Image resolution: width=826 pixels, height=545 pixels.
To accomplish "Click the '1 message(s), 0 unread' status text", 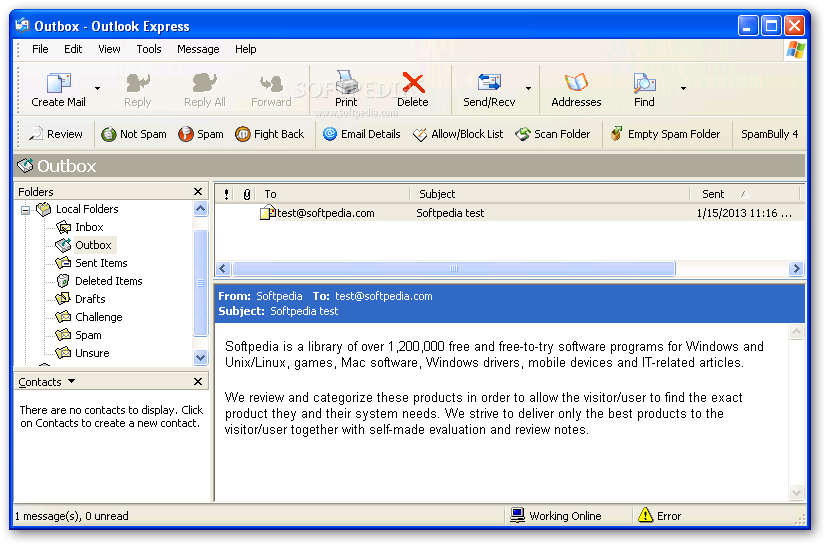I will coord(71,516).
